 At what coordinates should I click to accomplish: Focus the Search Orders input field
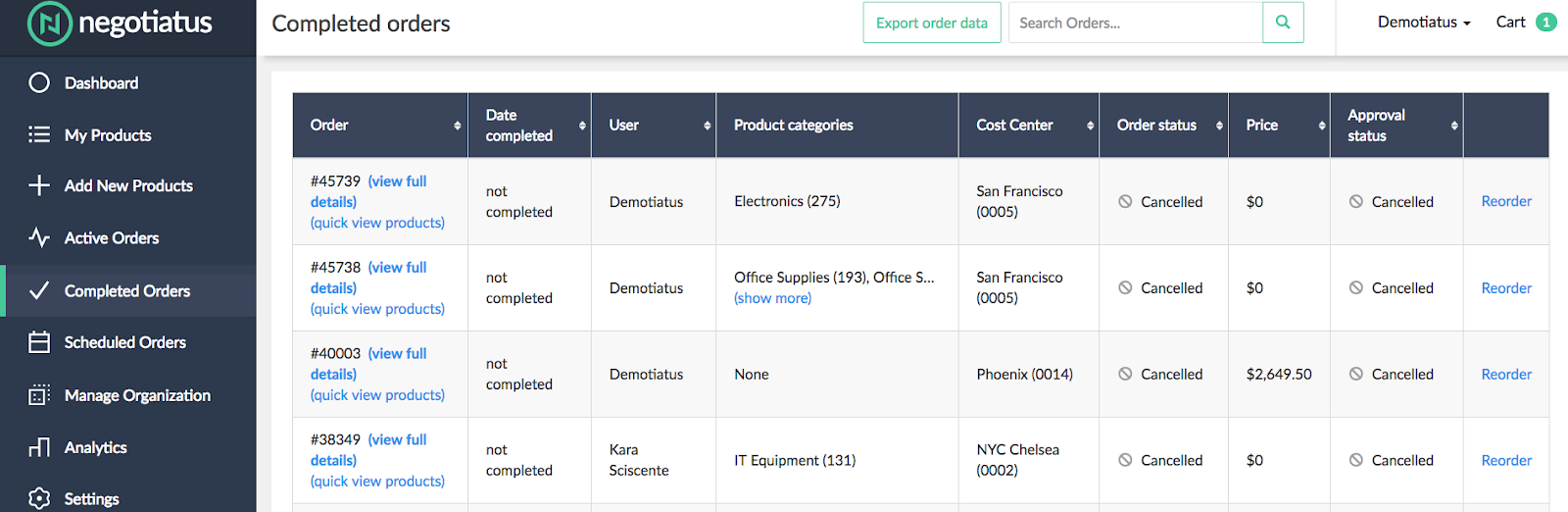pos(1135,23)
